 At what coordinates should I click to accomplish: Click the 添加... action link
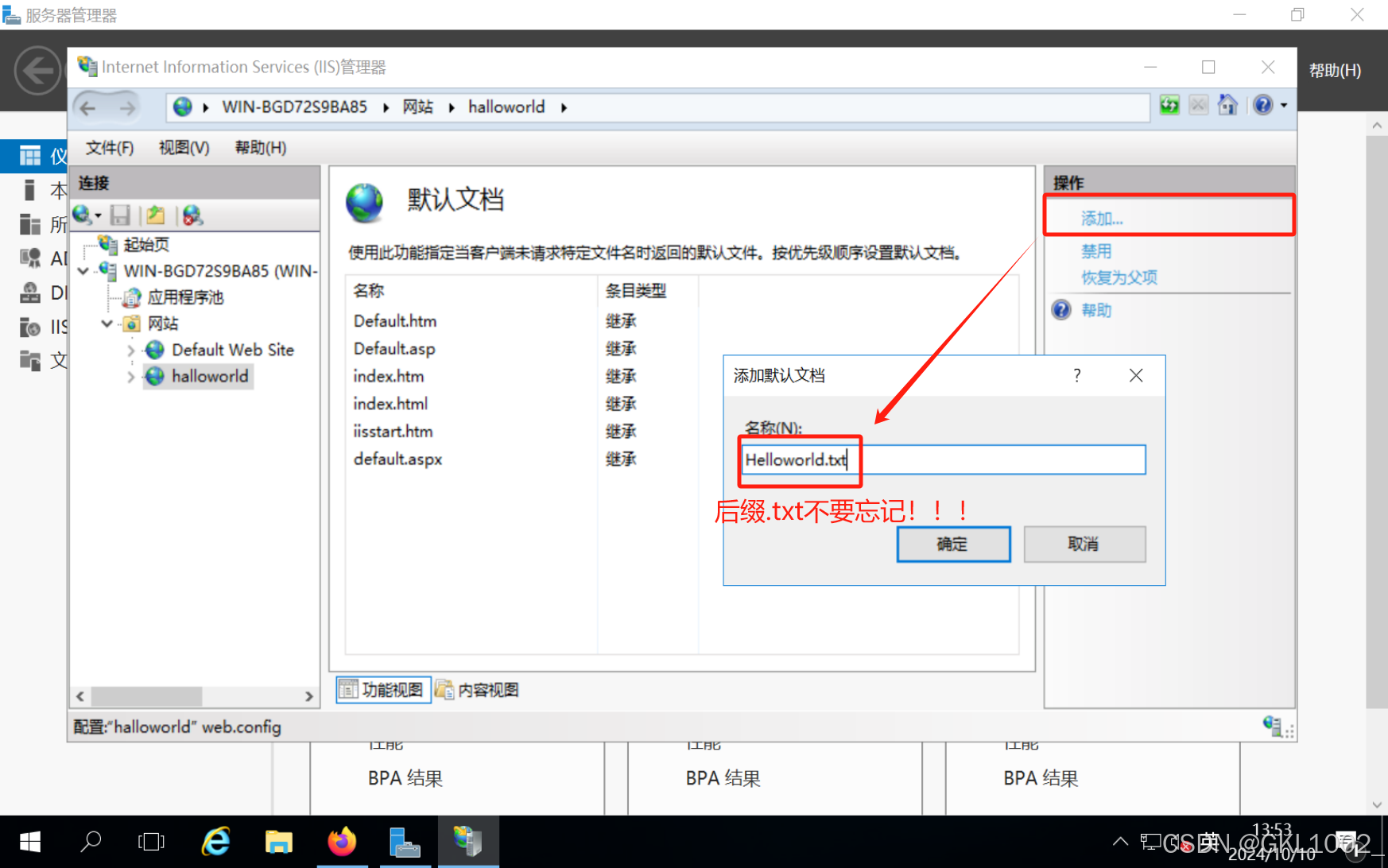click(1102, 219)
